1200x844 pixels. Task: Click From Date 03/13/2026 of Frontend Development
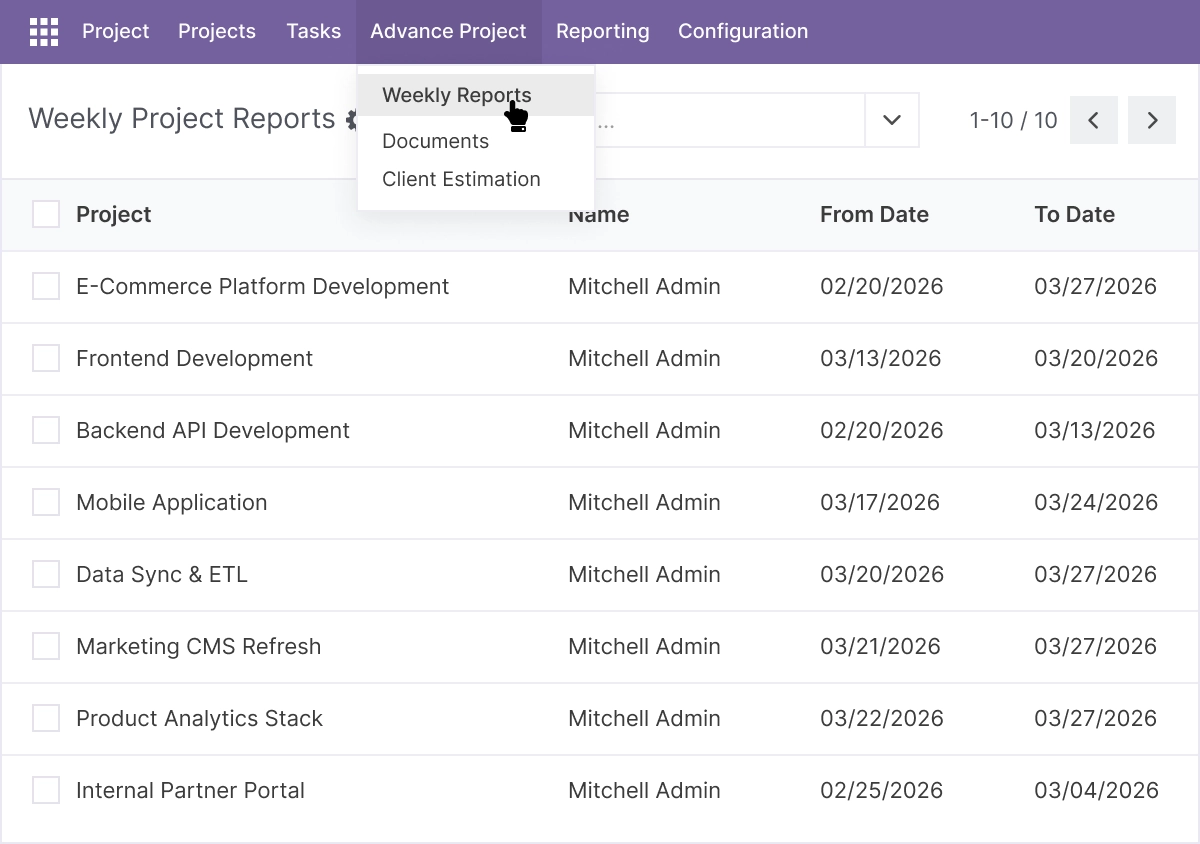point(881,358)
